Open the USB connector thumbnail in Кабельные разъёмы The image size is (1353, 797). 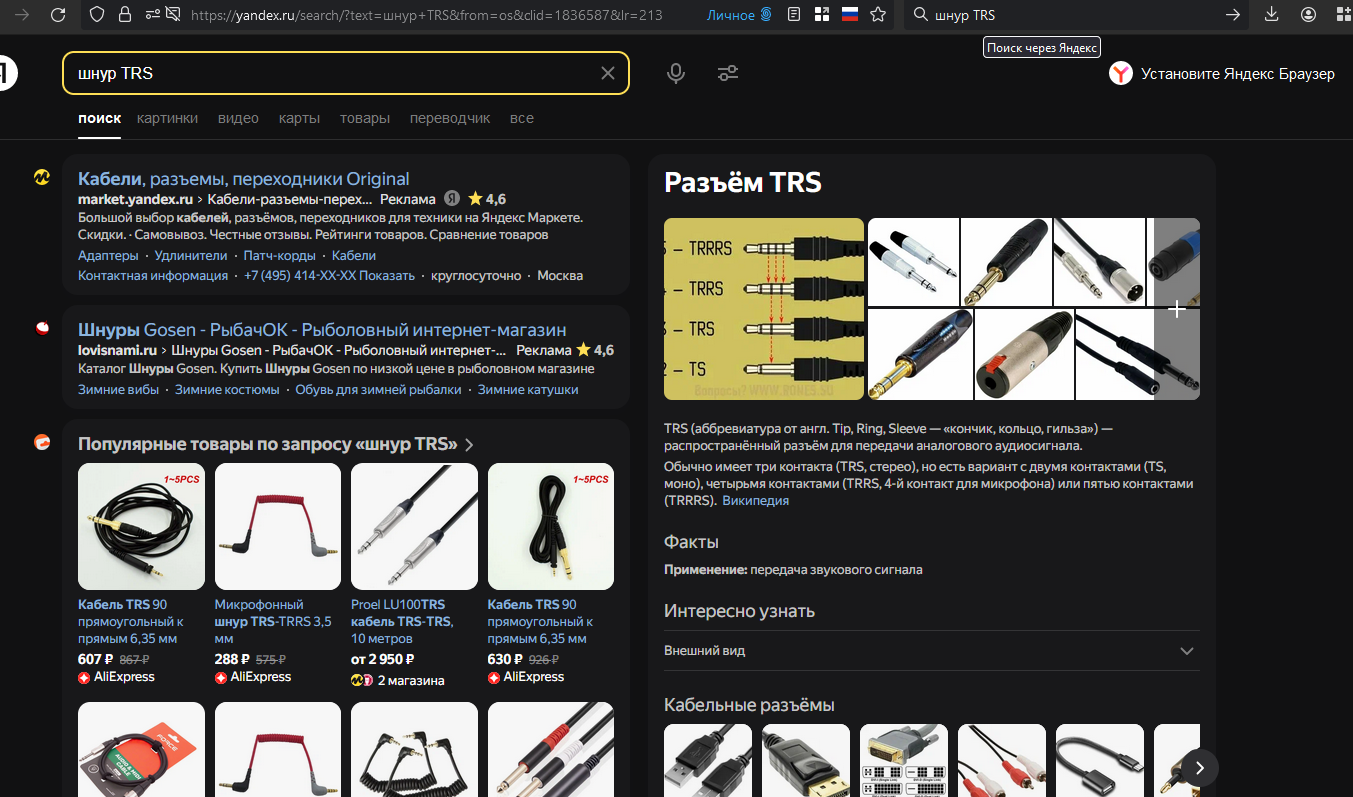click(707, 761)
